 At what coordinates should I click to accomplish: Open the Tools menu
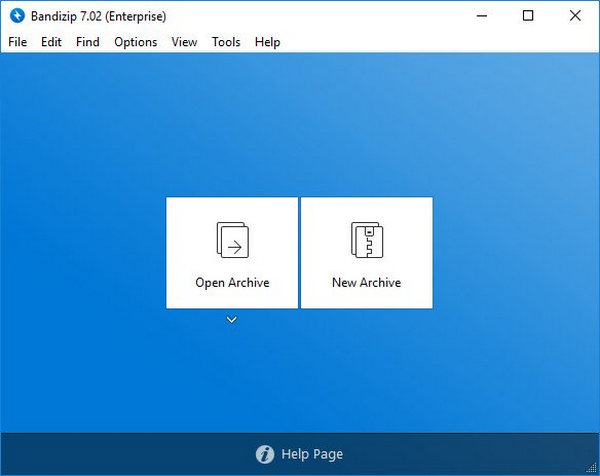pyautogui.click(x=226, y=42)
